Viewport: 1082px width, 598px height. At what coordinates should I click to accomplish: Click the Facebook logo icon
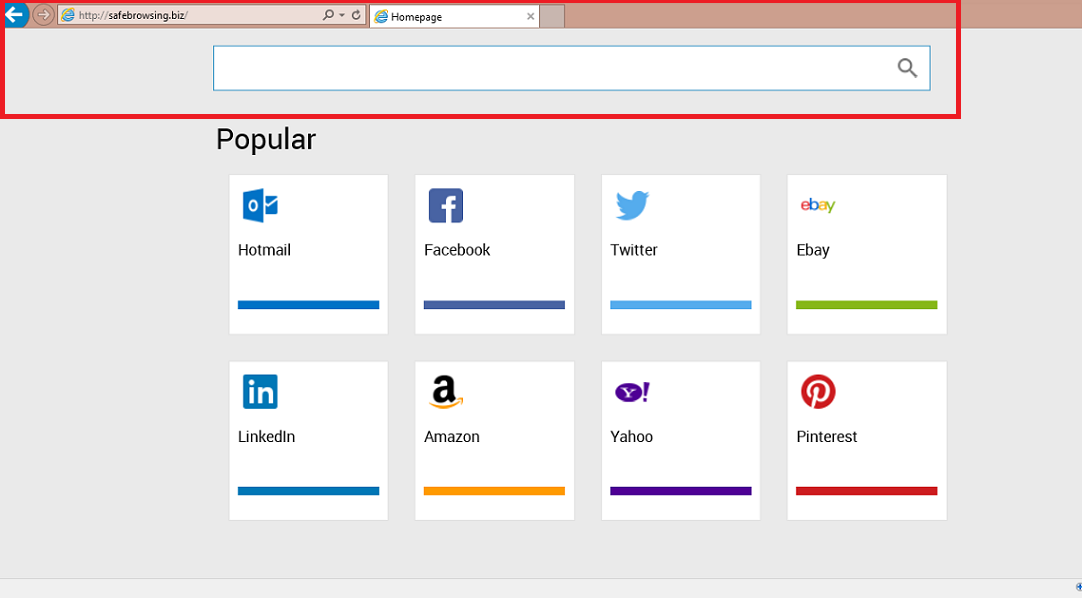(446, 206)
